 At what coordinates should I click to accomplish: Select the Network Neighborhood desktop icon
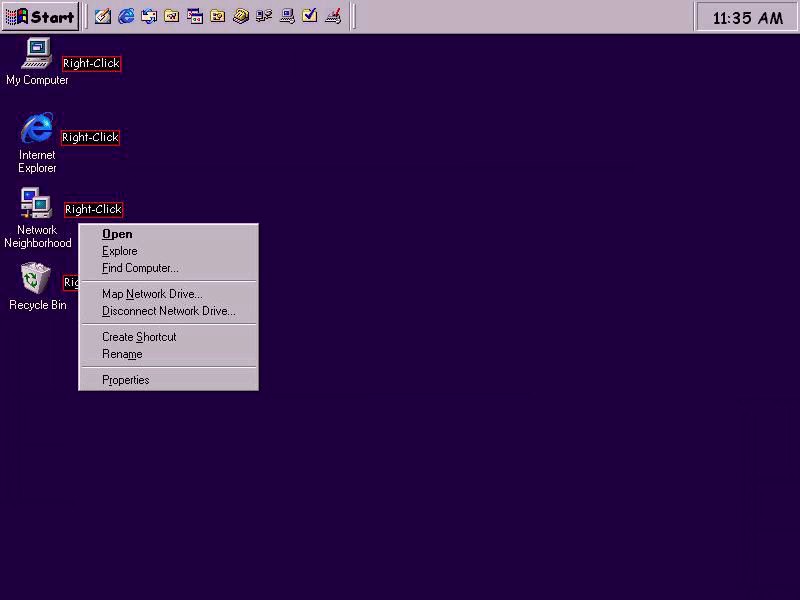pyautogui.click(x=37, y=218)
